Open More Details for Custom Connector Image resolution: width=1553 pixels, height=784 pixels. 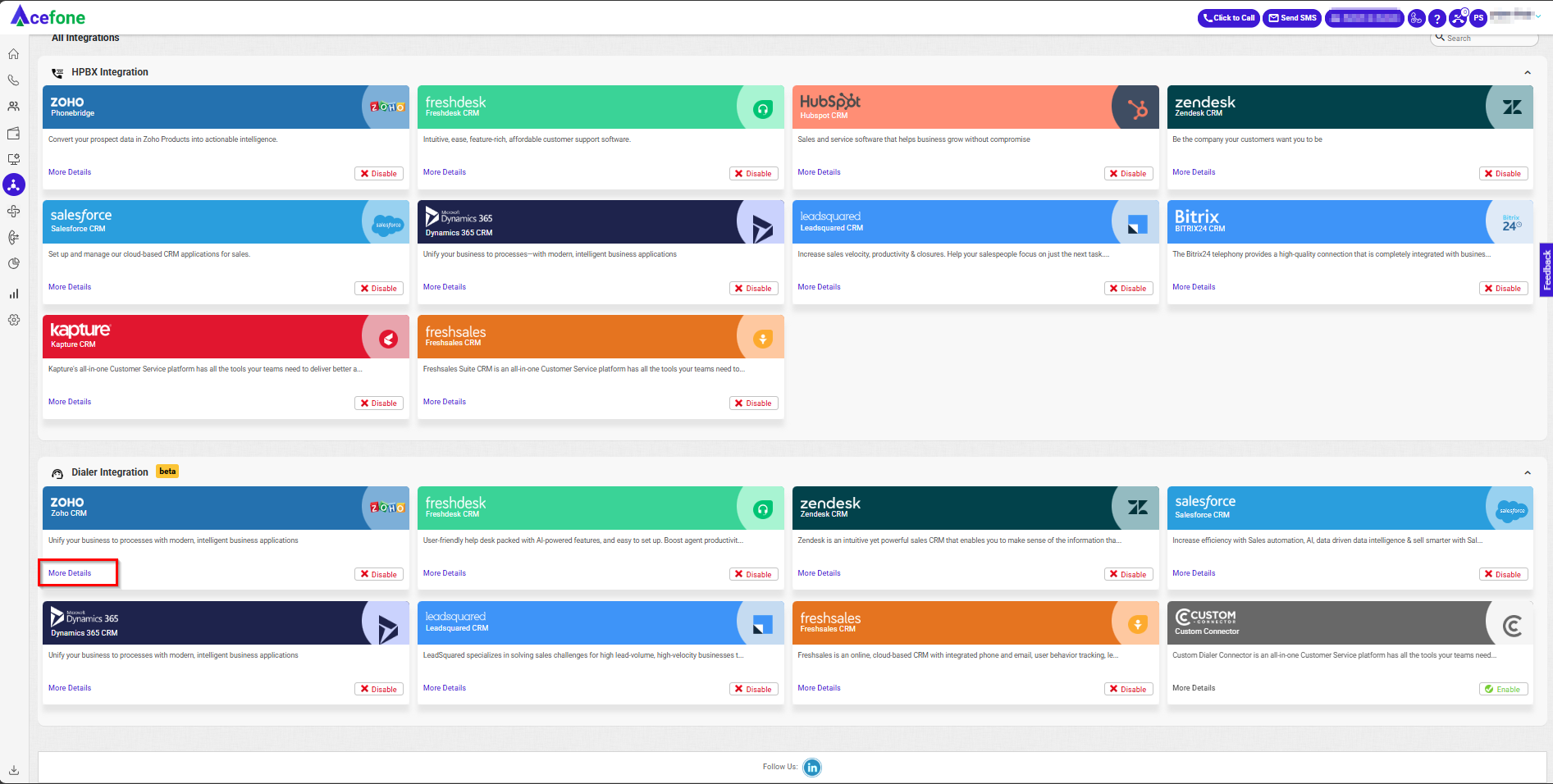[x=1194, y=688]
